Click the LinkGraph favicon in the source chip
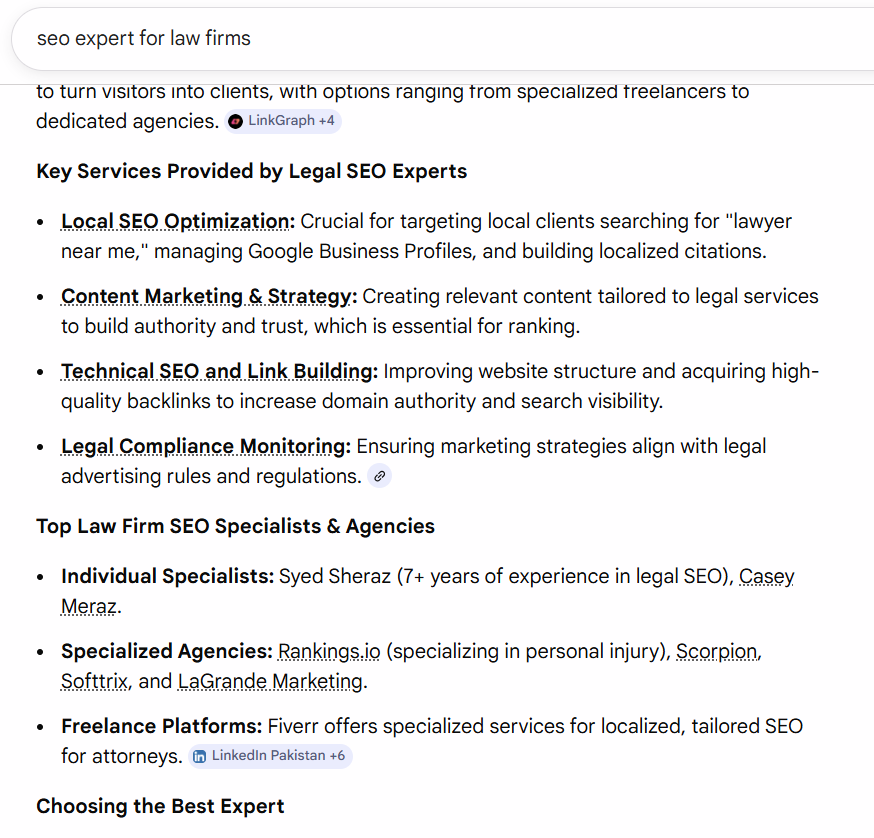Image resolution: width=874 pixels, height=838 pixels. point(235,120)
